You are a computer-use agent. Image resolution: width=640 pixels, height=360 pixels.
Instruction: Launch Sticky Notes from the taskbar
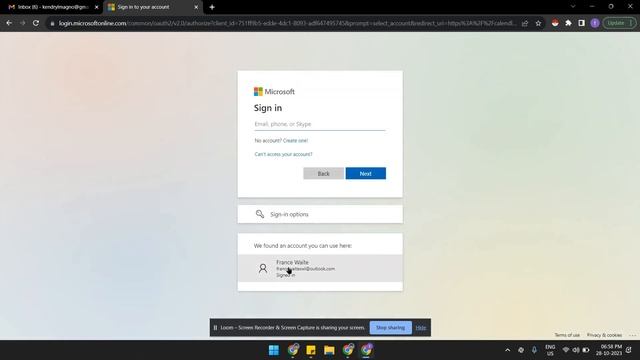click(x=311, y=350)
